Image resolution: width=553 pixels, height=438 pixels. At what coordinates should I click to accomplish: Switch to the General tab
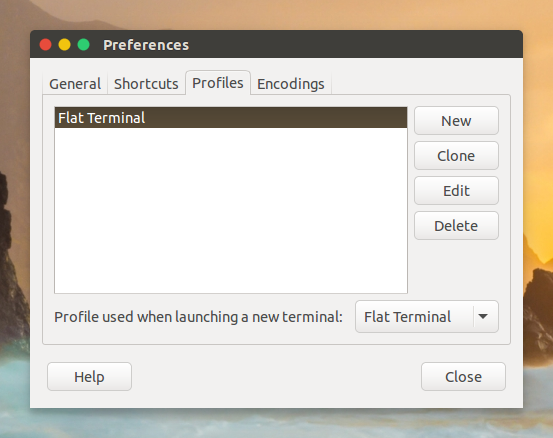click(75, 84)
